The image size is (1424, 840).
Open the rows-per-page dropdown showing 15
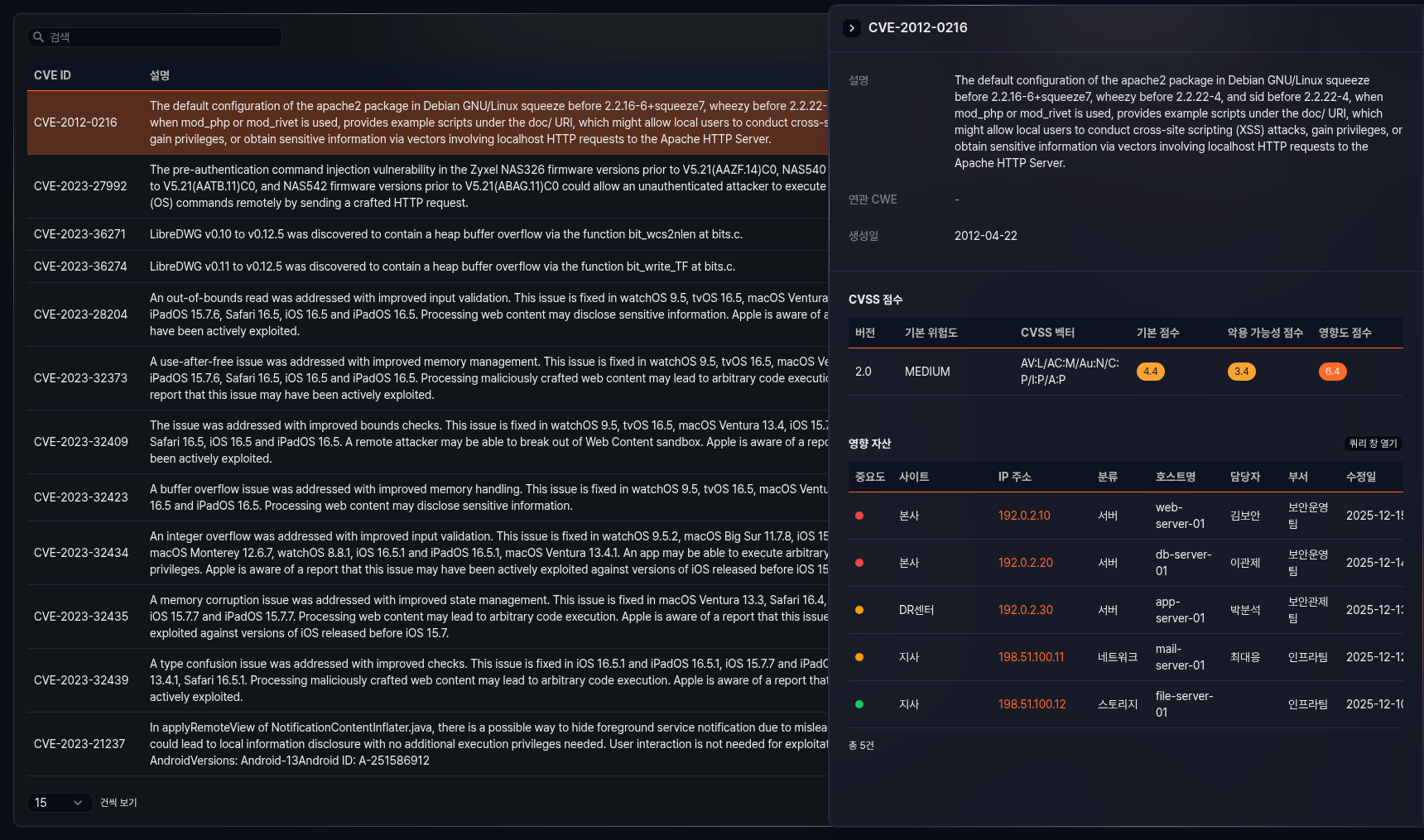pyautogui.click(x=59, y=803)
